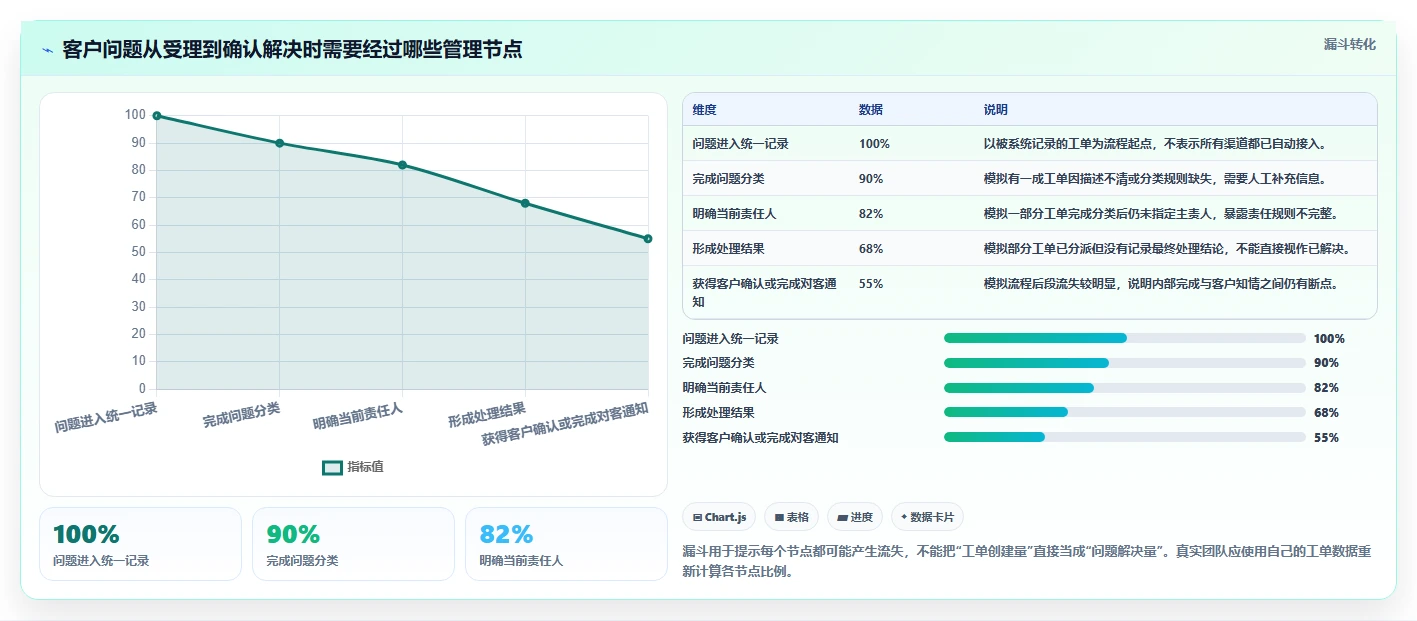Select the 表格 tag chip
The height and width of the screenshot is (621, 1417).
[x=791, y=517]
